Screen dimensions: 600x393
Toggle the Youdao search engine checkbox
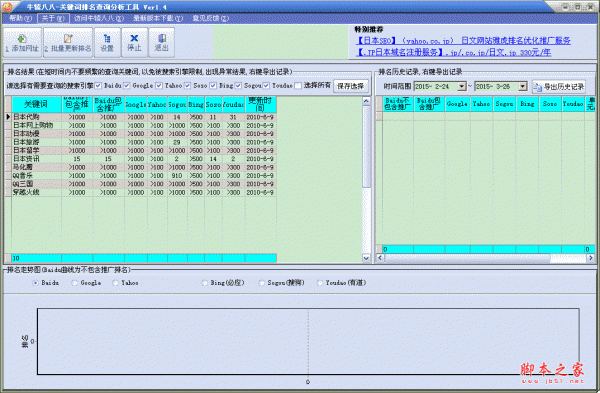coord(266,86)
